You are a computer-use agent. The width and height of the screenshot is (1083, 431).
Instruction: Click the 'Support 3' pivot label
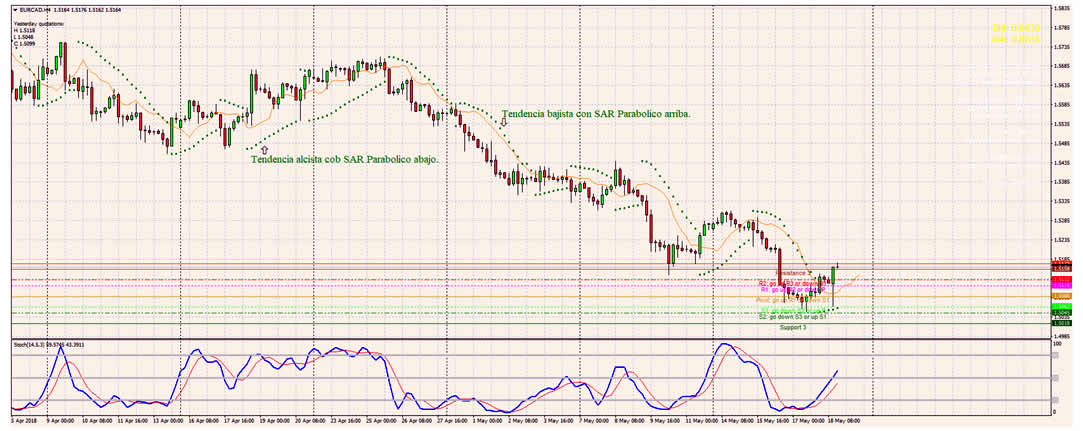[x=793, y=327]
